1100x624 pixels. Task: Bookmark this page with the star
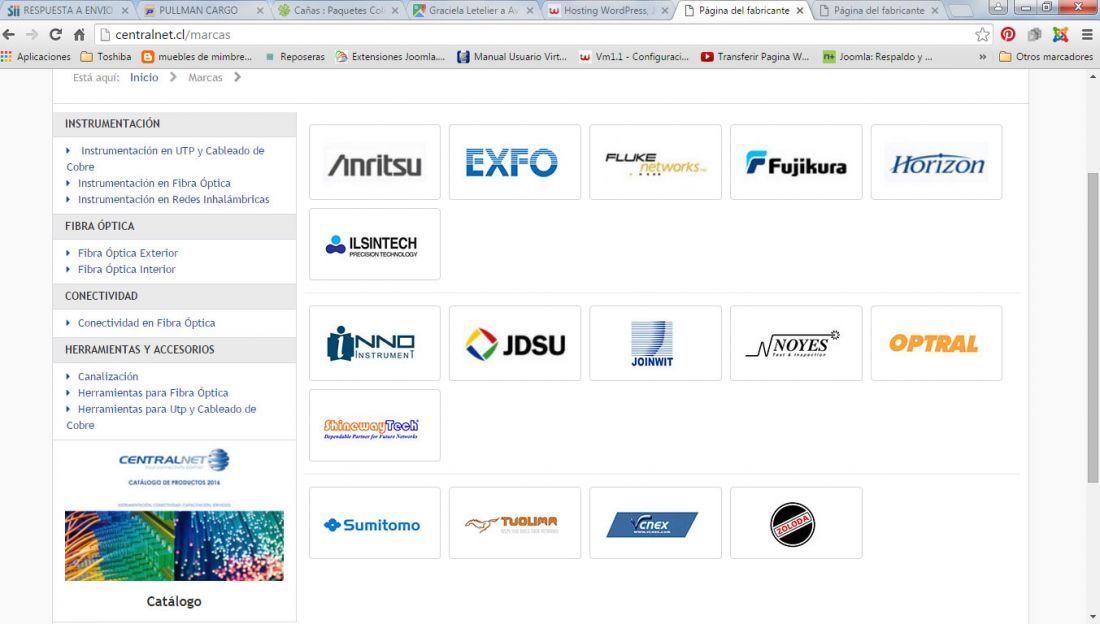tap(982, 34)
